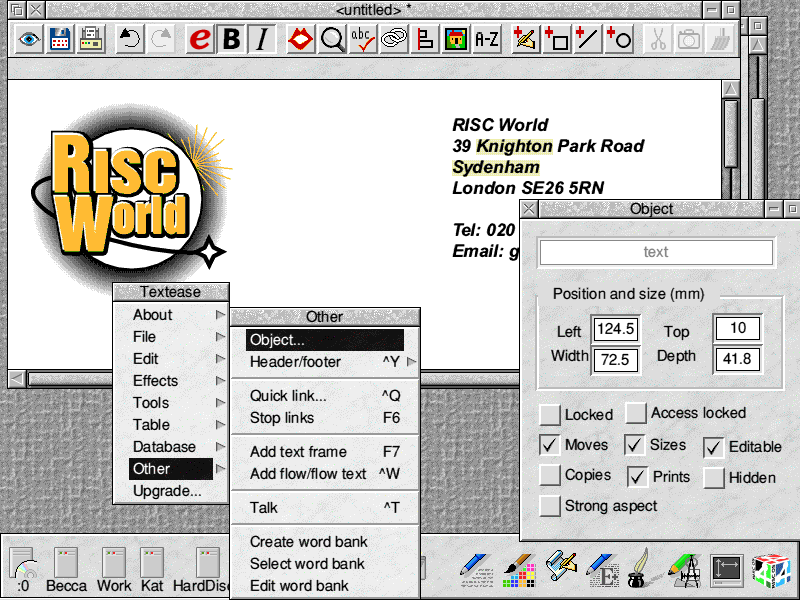Viewport: 800px width, 600px height.
Task: Expand the Effects submenu arrow
Action: coord(220,381)
